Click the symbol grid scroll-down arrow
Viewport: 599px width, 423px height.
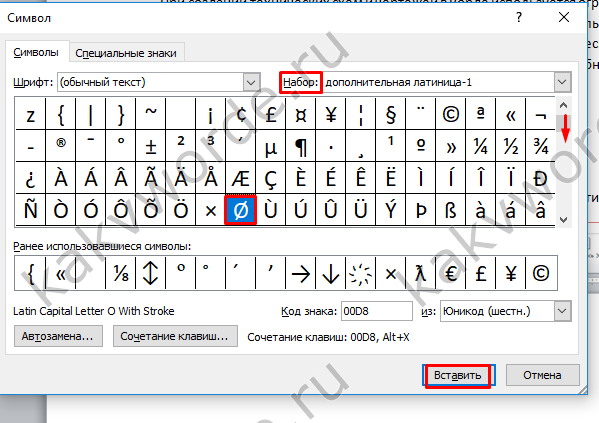click(x=563, y=220)
